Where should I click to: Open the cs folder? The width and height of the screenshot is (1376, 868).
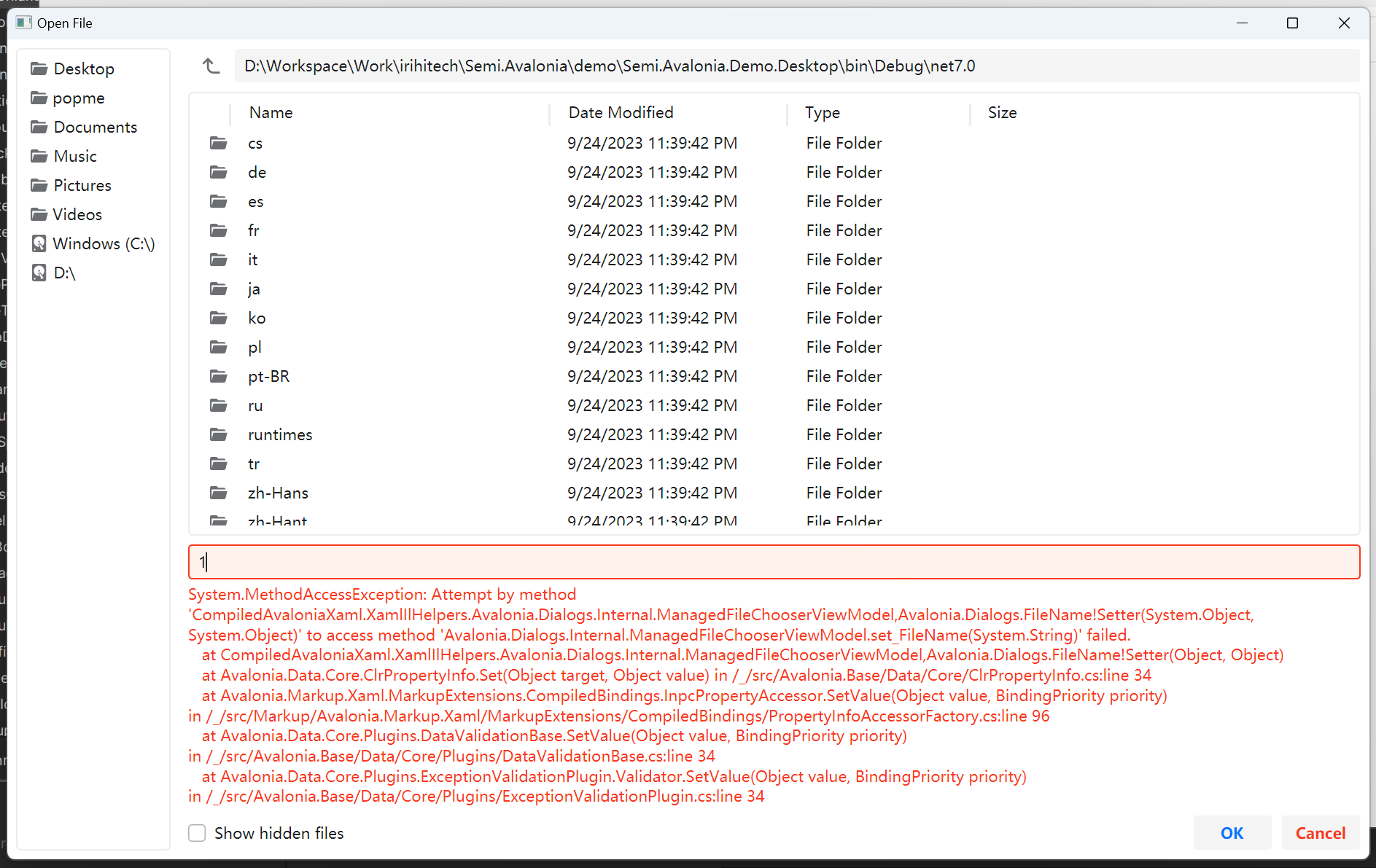[x=254, y=143]
